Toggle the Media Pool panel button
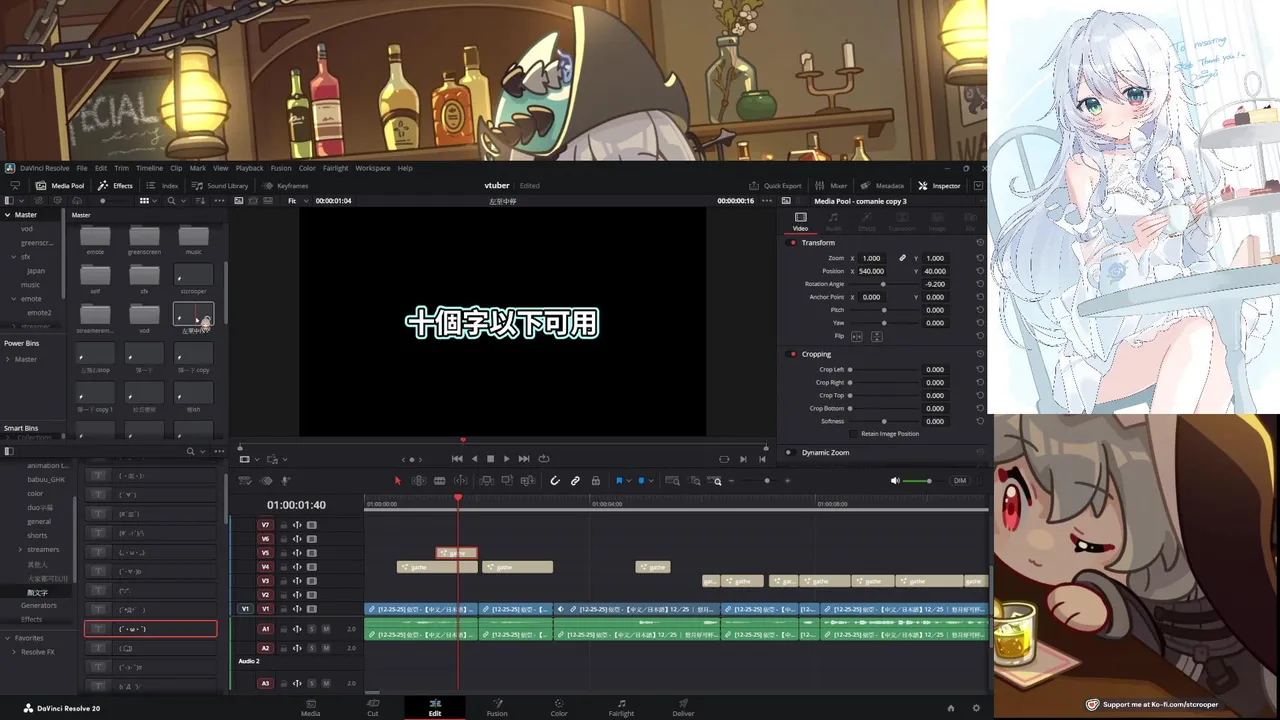 coord(60,185)
